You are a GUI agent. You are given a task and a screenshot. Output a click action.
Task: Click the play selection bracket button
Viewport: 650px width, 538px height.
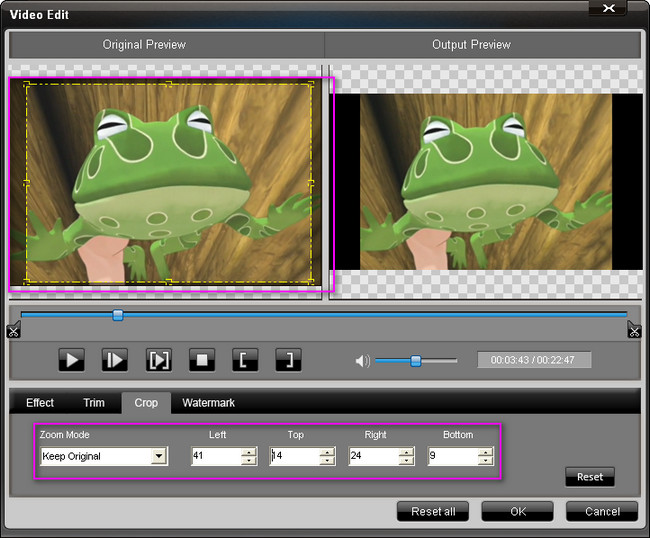[159, 360]
